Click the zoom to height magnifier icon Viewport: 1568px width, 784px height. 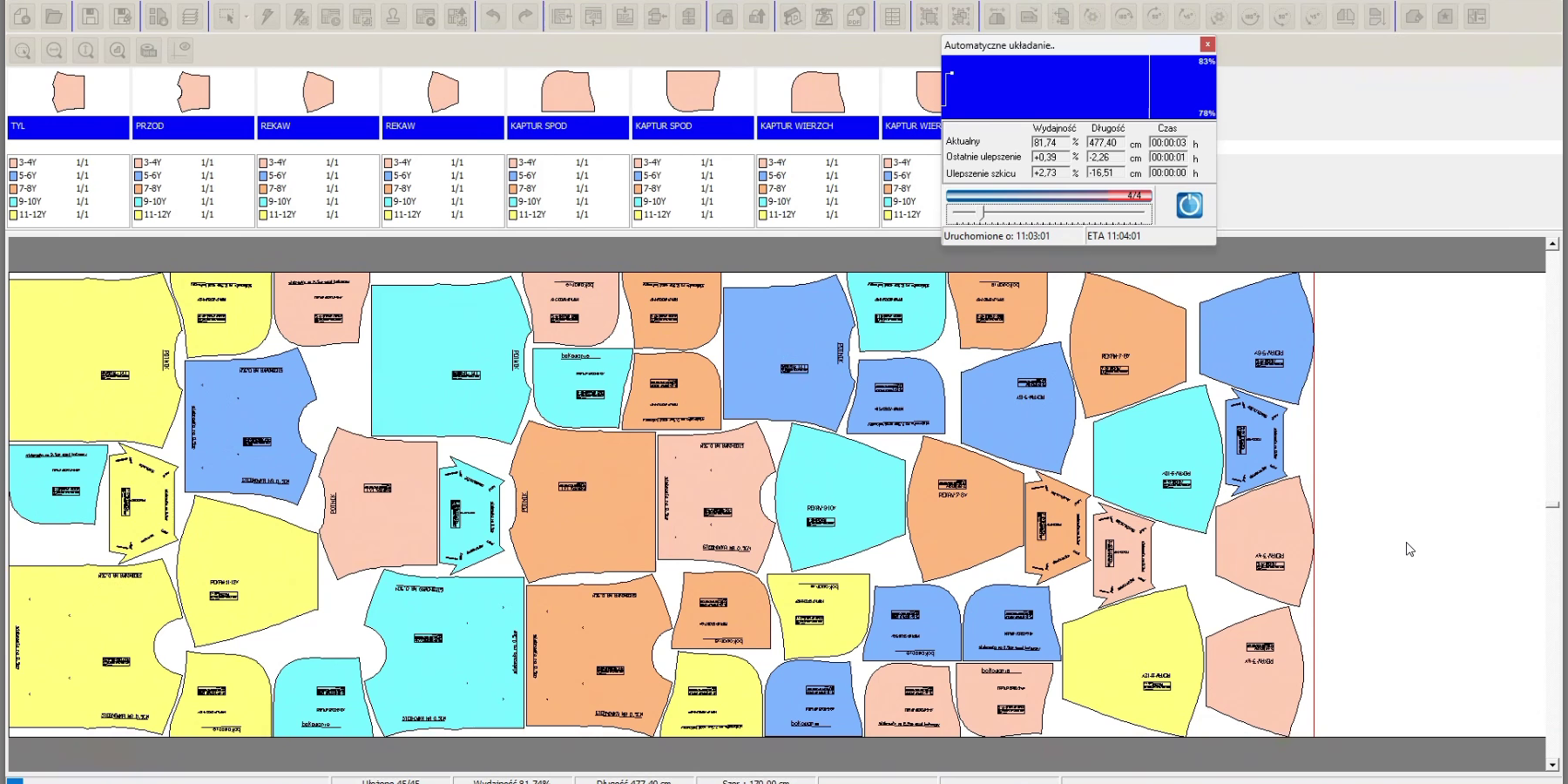(x=85, y=51)
